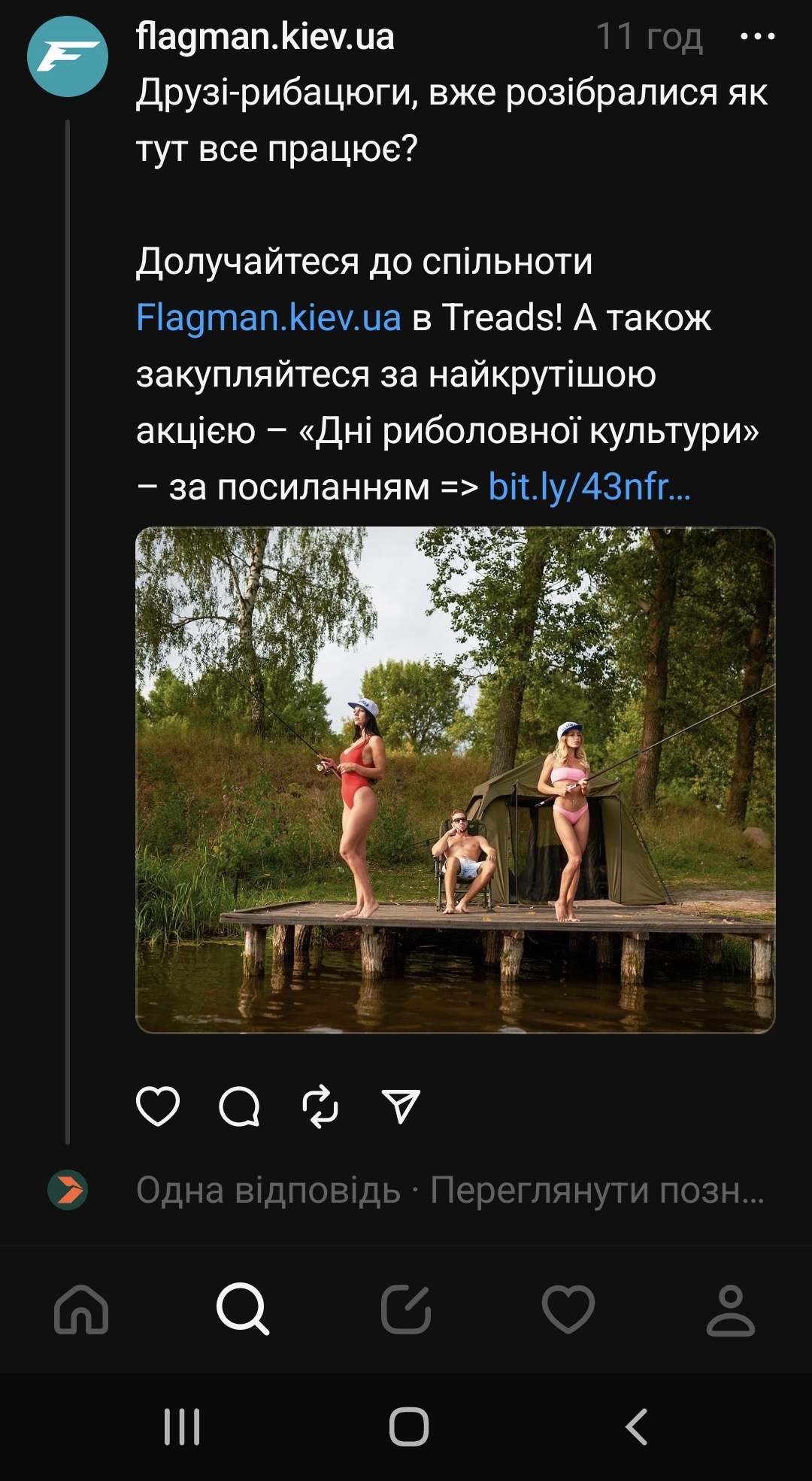Tap Android back arrow button
This screenshot has width=812, height=1481.
coord(636,1427)
